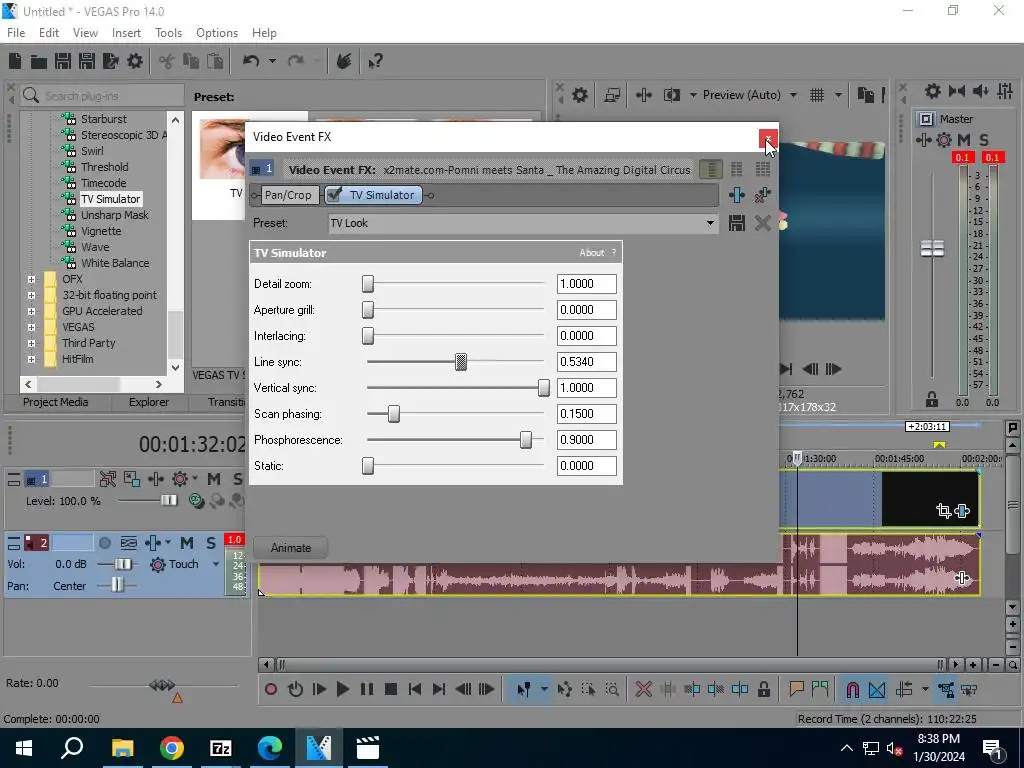
Task: Click the Phosphorescence slider handle
Action: (526, 440)
